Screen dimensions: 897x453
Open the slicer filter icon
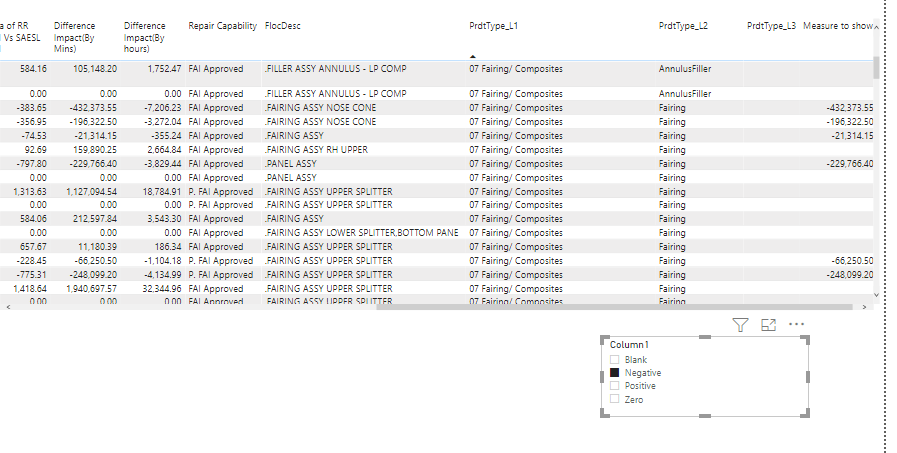click(x=740, y=325)
